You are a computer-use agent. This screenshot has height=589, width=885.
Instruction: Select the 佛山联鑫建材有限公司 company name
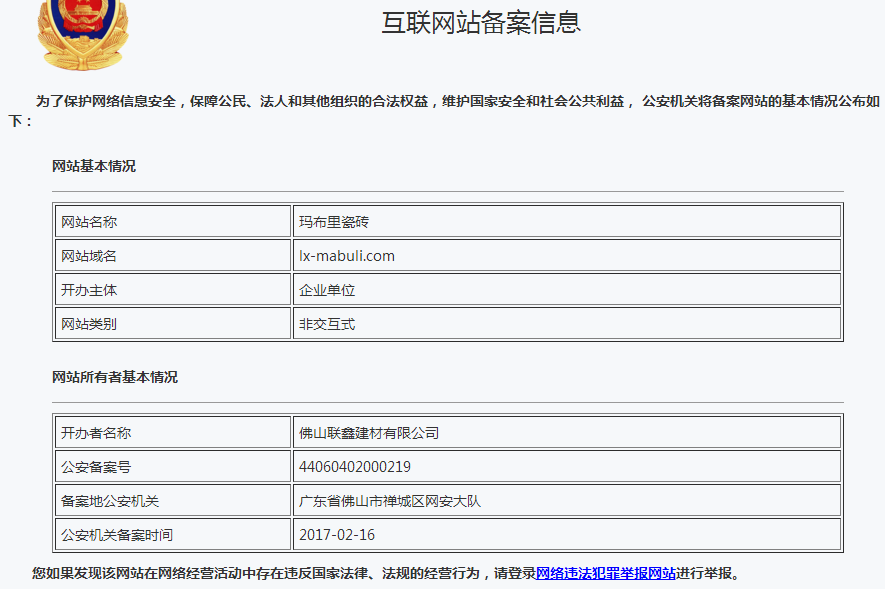(x=369, y=433)
